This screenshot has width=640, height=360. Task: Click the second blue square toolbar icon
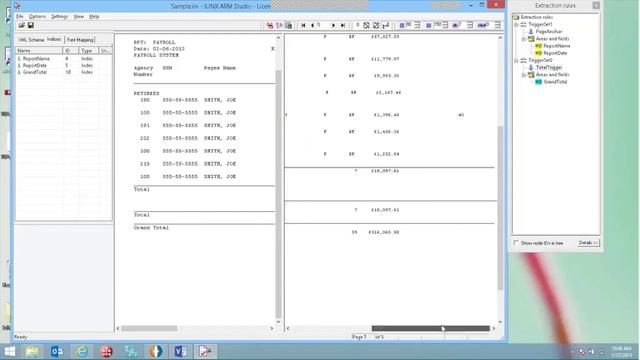click(x=429, y=25)
